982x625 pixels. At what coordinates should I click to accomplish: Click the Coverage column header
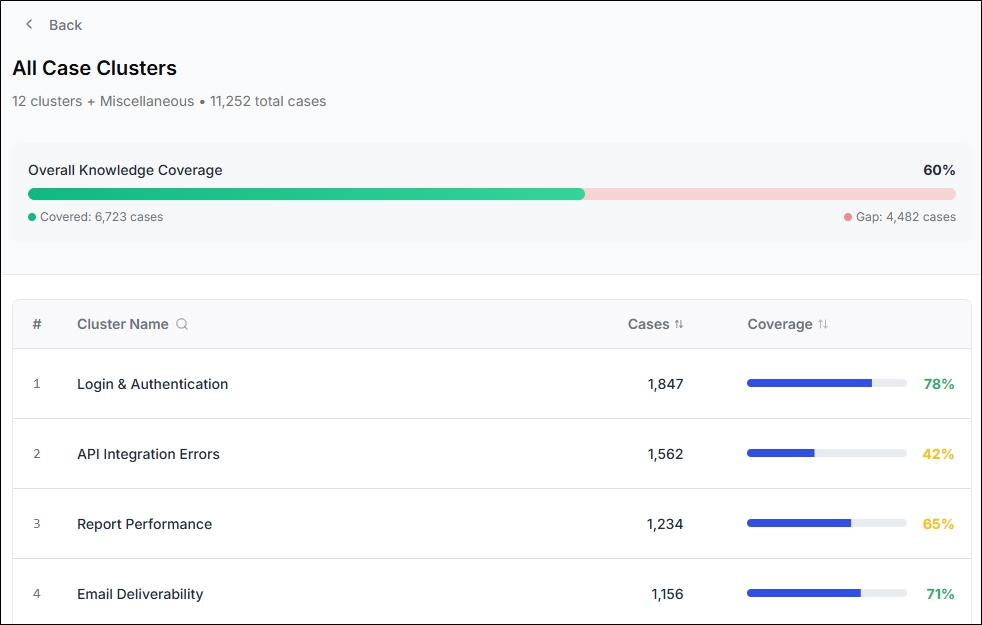tap(780, 324)
